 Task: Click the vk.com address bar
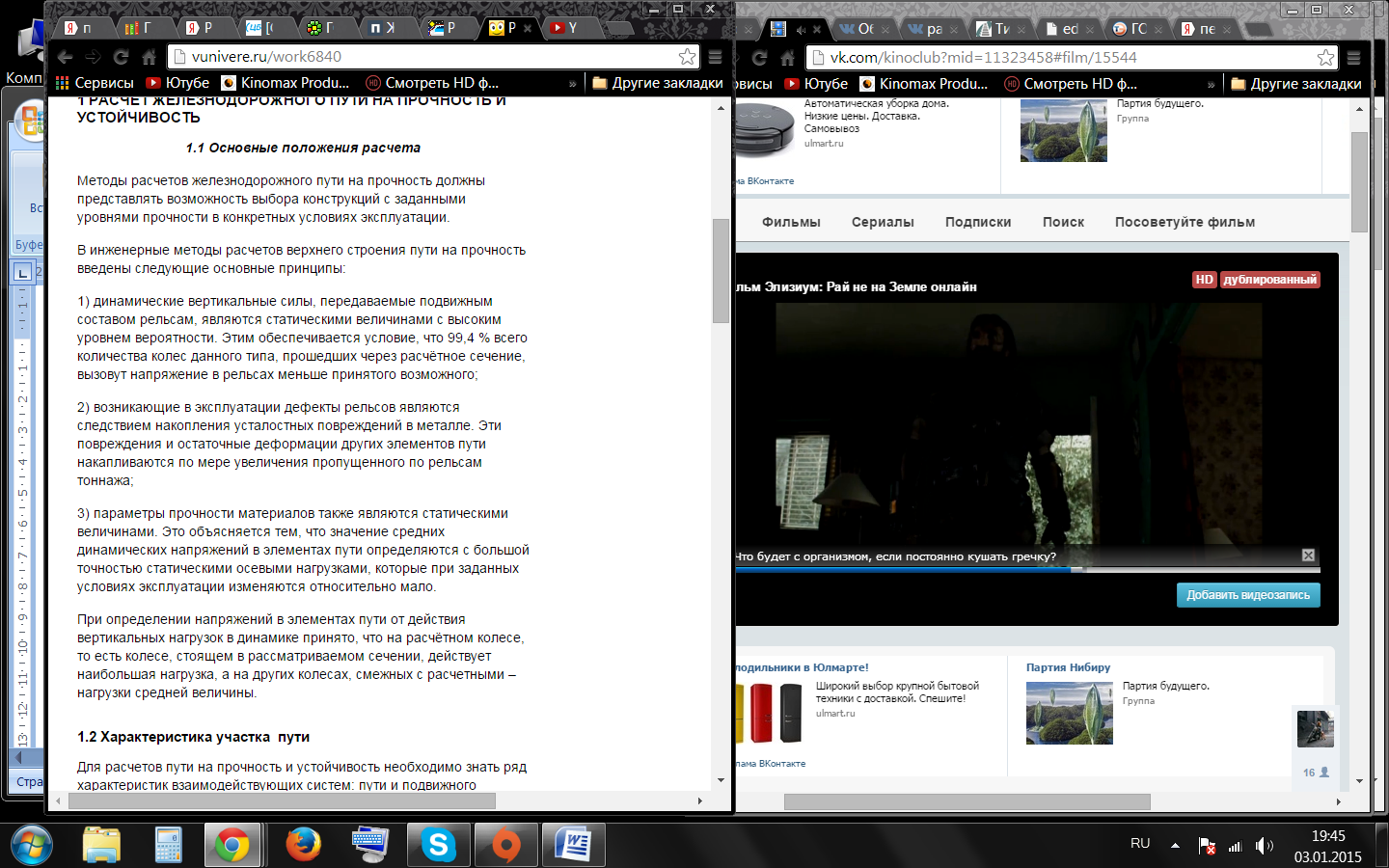(x=1061, y=58)
